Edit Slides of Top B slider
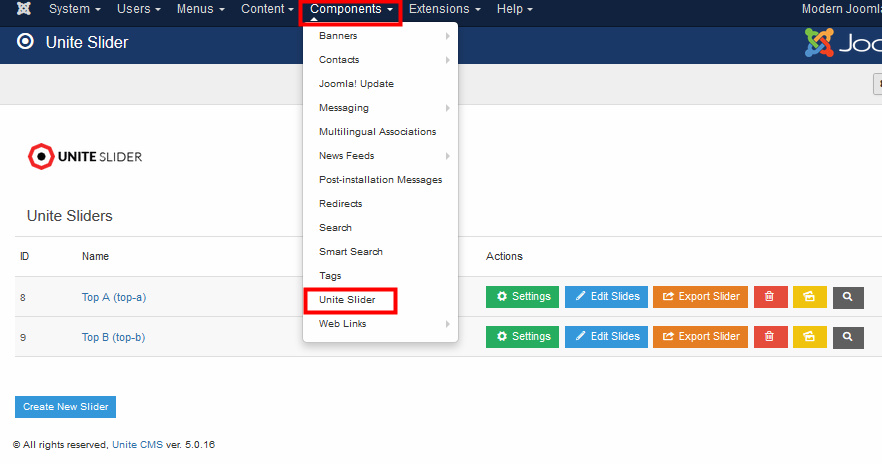Image resolution: width=882 pixels, height=464 pixels. tap(606, 336)
